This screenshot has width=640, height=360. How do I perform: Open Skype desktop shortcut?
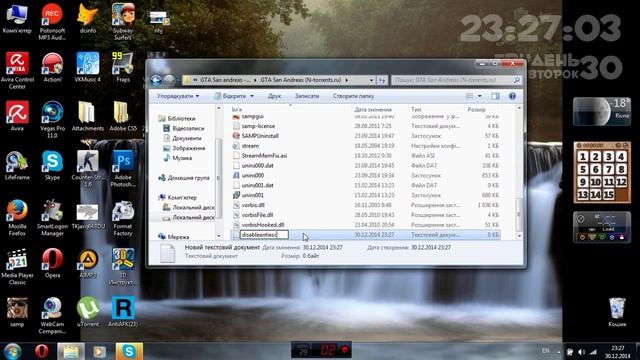(52, 166)
